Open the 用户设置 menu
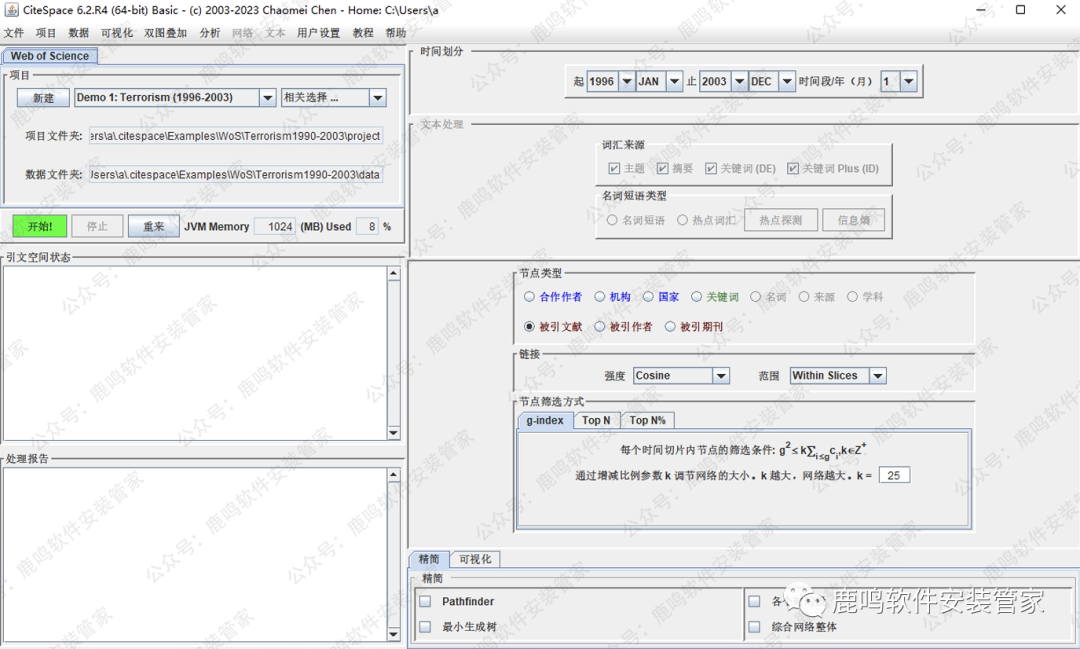Screen dimensions: 1080x649 [318, 33]
